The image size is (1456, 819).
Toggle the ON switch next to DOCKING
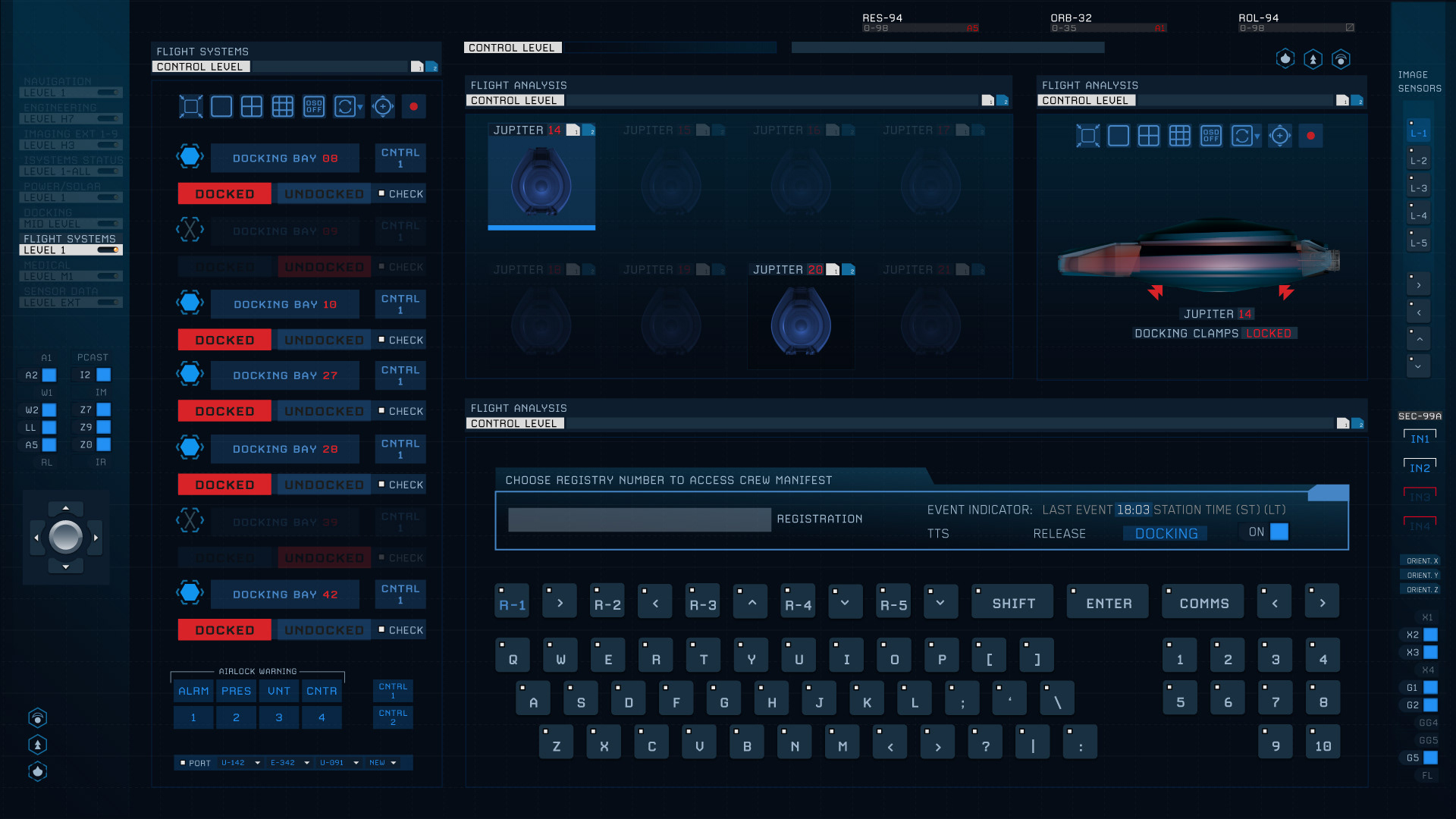pyautogui.click(x=1279, y=532)
